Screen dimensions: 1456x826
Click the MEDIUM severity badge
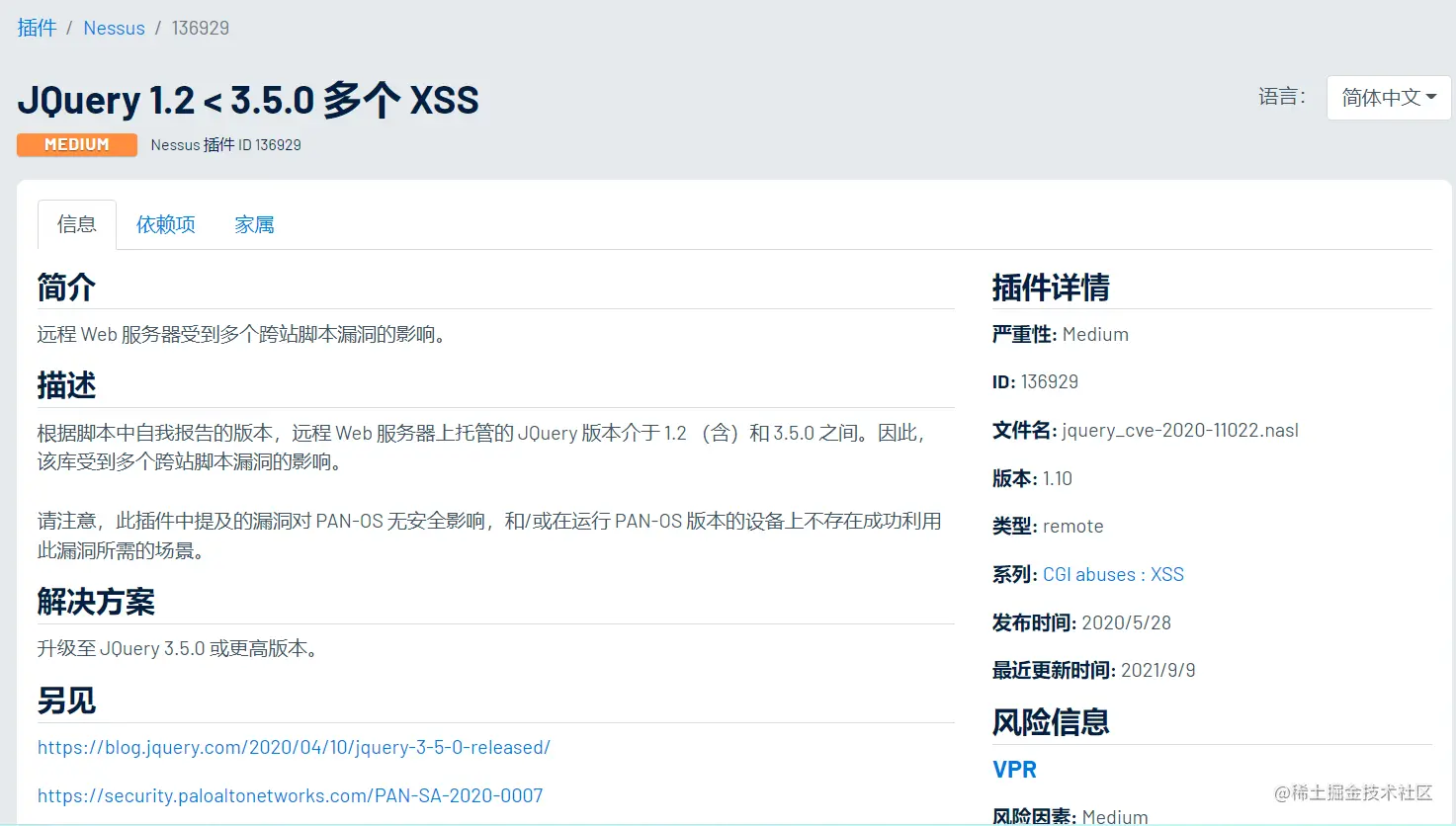point(77,144)
